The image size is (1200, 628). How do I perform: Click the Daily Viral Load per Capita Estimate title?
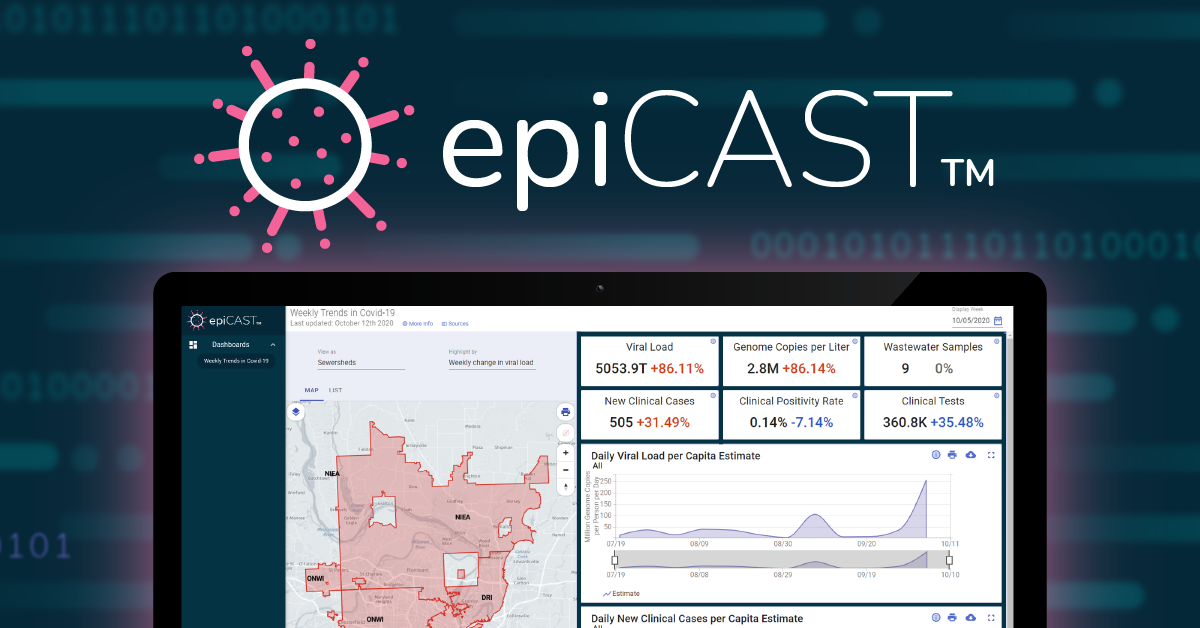[675, 456]
